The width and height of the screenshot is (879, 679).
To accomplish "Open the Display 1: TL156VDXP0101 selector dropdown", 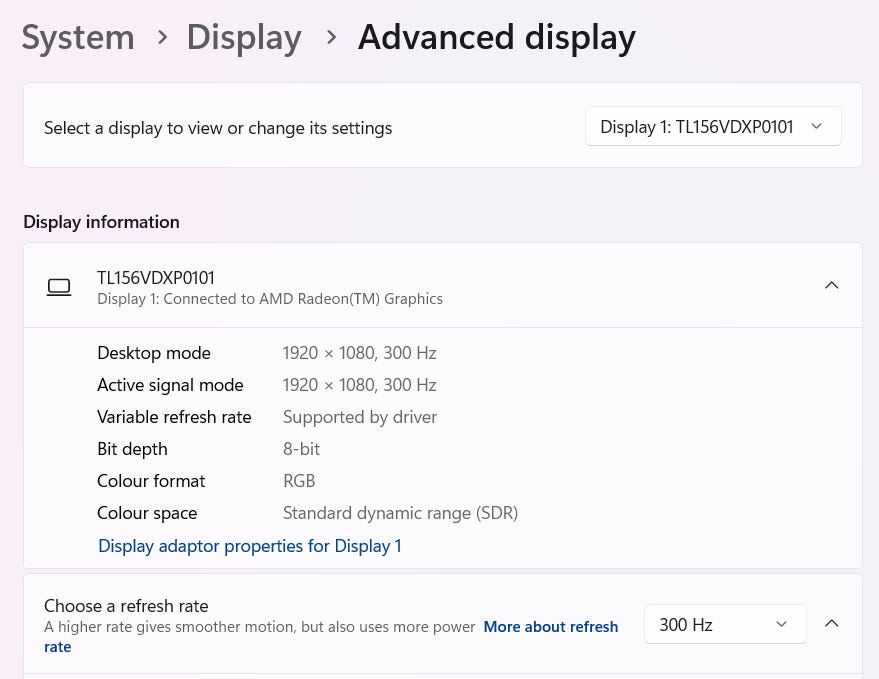I will click(712, 127).
